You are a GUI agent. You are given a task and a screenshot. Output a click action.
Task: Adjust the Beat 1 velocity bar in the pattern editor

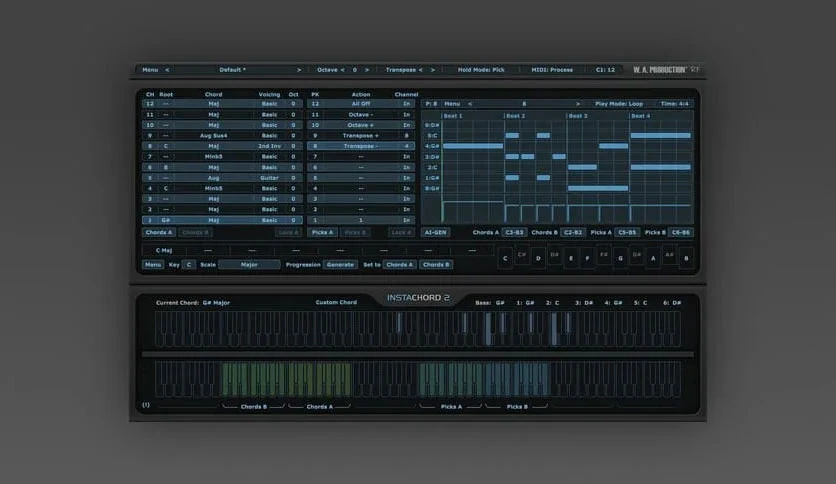click(x=473, y=212)
